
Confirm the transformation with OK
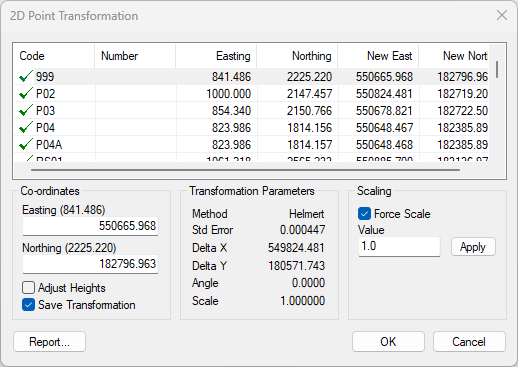388,342
